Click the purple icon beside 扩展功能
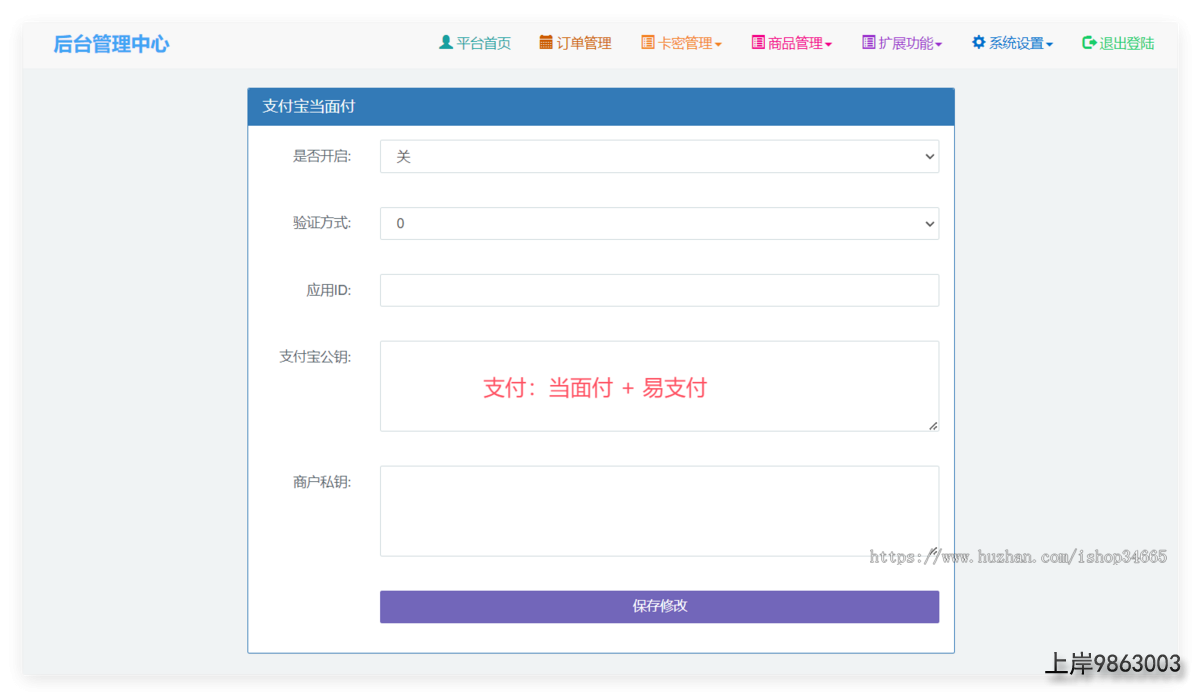The image size is (1200, 697). tap(869, 43)
